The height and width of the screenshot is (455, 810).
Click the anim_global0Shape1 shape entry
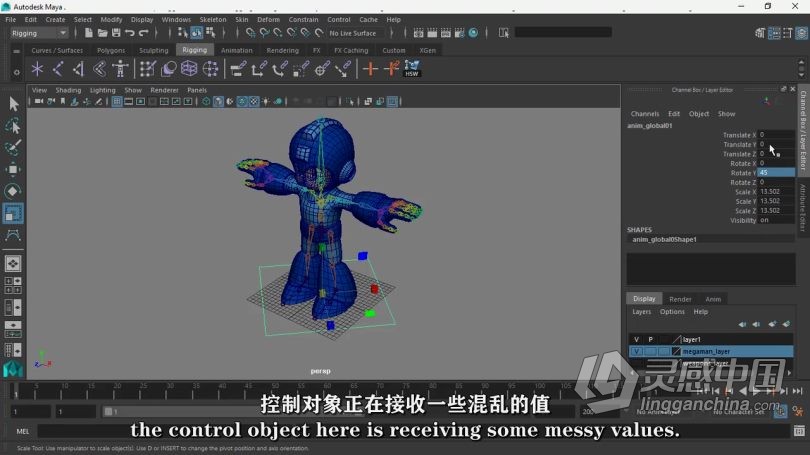(x=664, y=240)
